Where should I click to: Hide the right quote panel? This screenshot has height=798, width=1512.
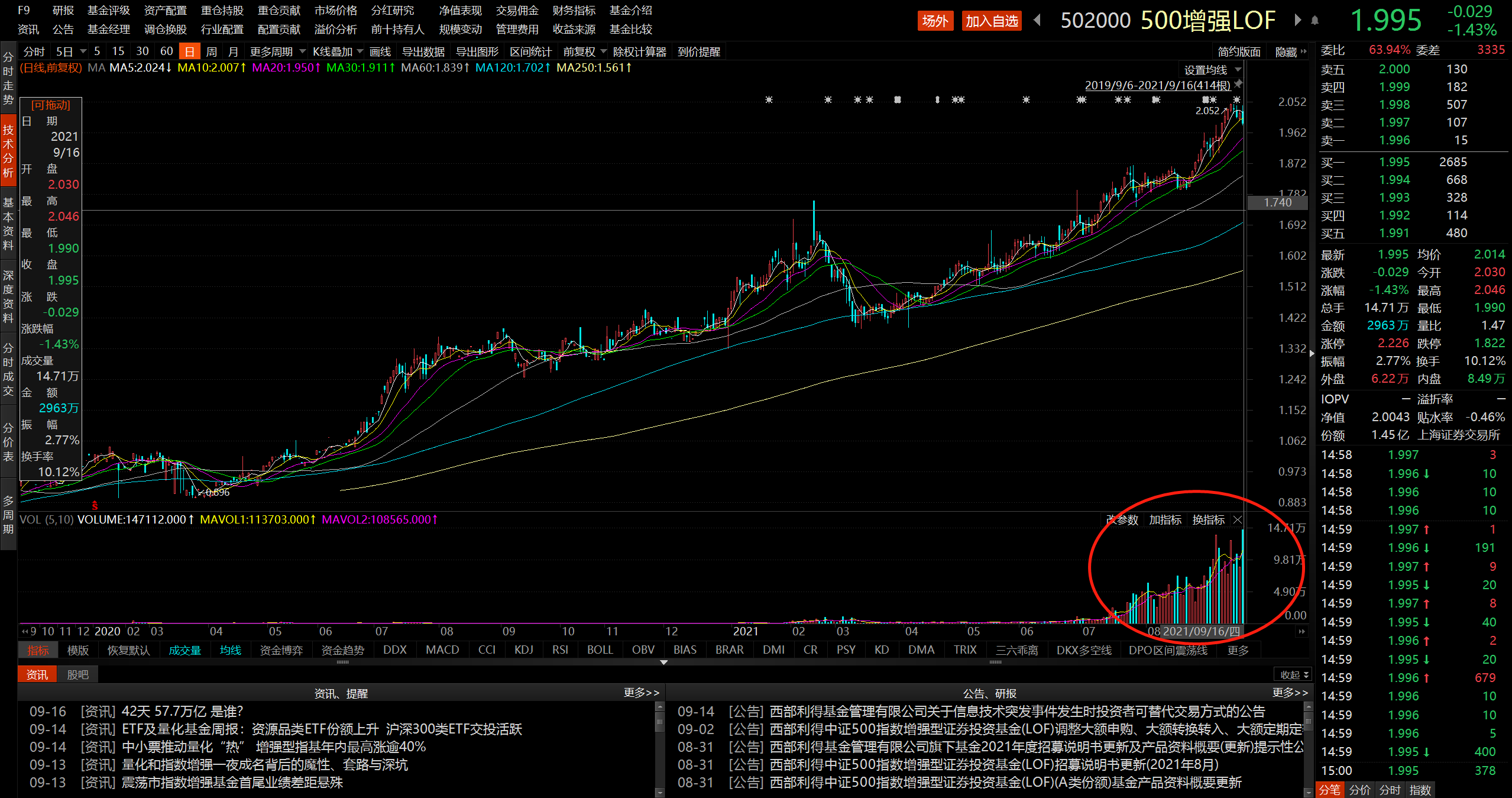click(x=1290, y=52)
